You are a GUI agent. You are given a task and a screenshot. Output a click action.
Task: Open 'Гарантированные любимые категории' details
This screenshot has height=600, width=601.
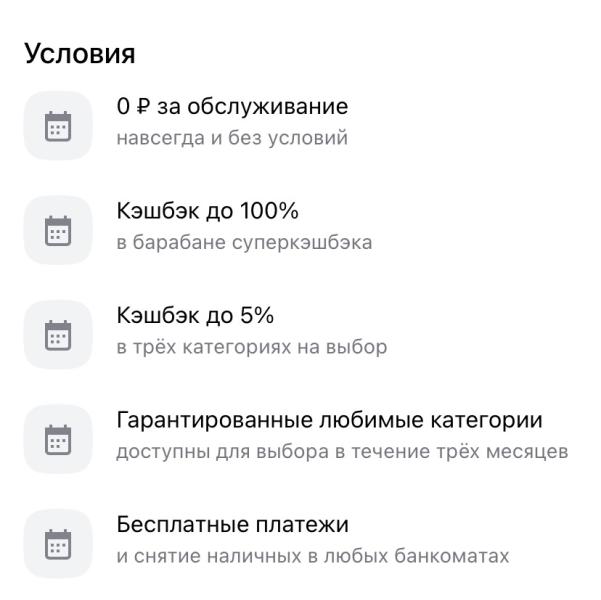[x=335, y=421]
